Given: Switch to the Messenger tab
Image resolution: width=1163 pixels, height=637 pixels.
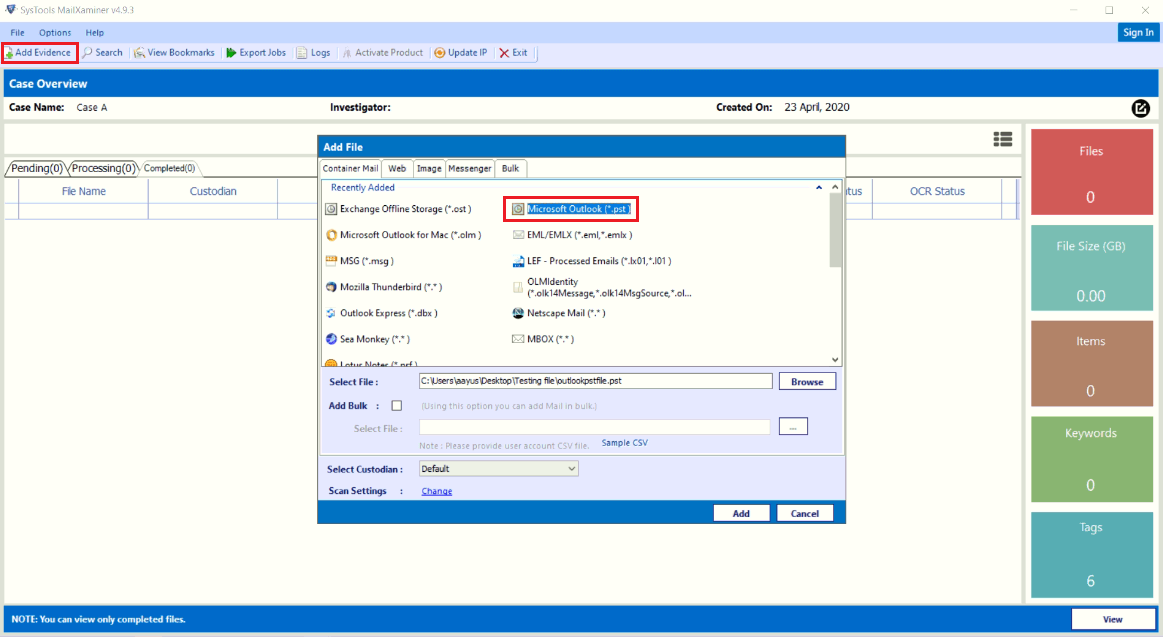Looking at the screenshot, I should [x=470, y=168].
